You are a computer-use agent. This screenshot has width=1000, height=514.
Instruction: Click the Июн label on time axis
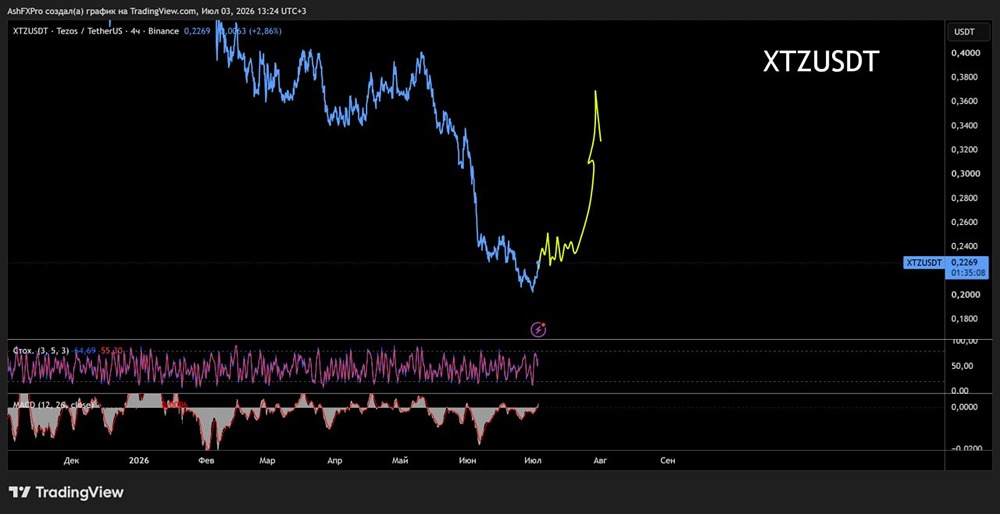467,460
